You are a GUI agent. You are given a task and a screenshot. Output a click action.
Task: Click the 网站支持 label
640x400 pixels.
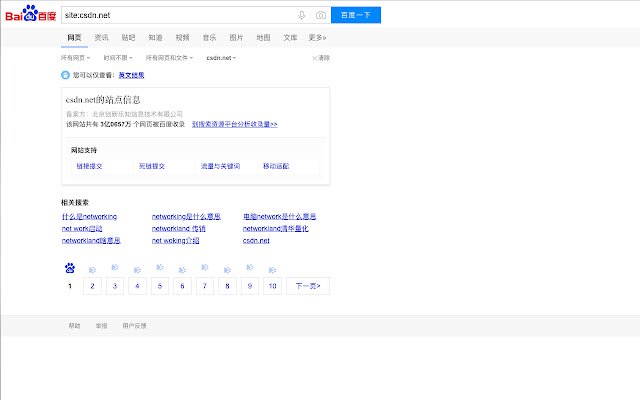84,150
